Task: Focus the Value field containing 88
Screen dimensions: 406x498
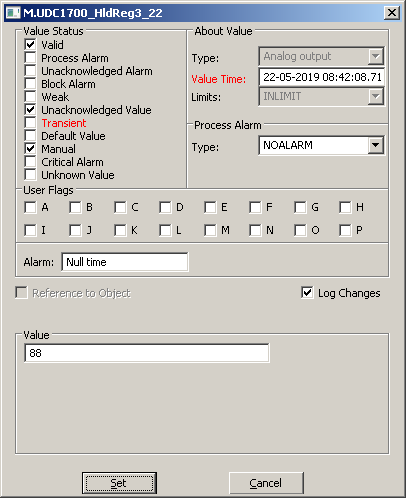Action: coord(147,353)
